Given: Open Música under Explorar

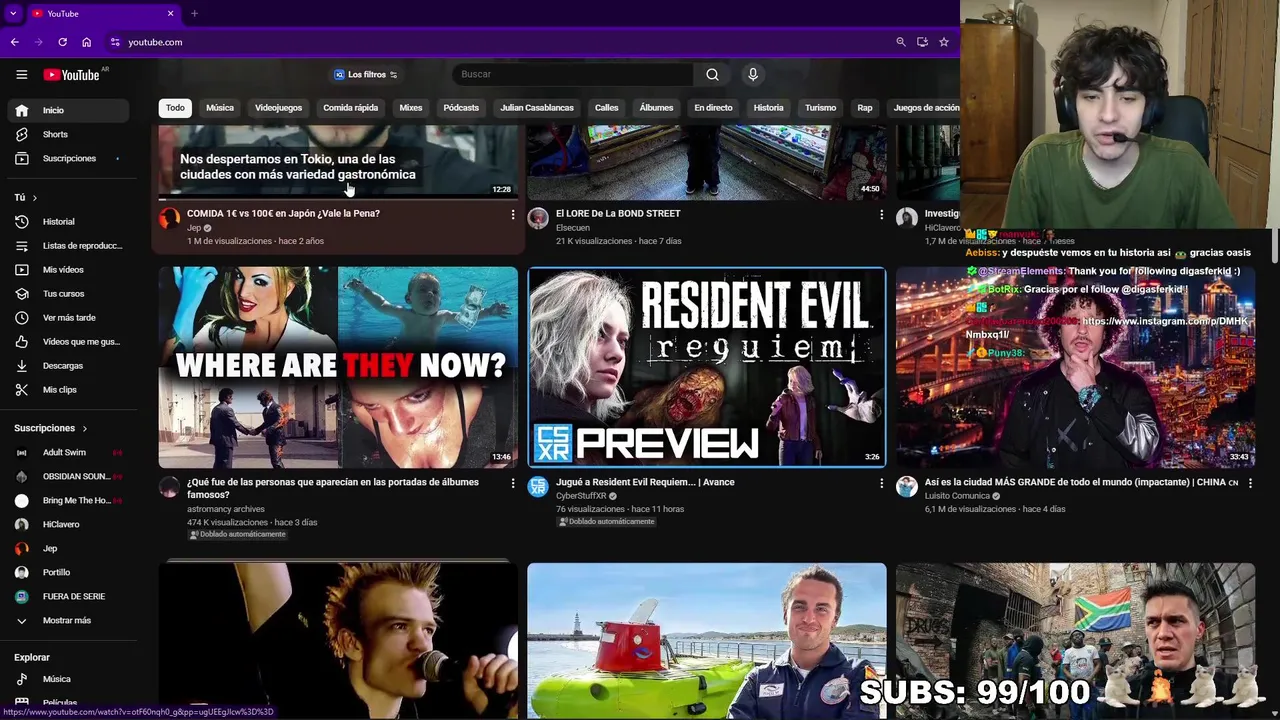Looking at the screenshot, I should pos(66,679).
